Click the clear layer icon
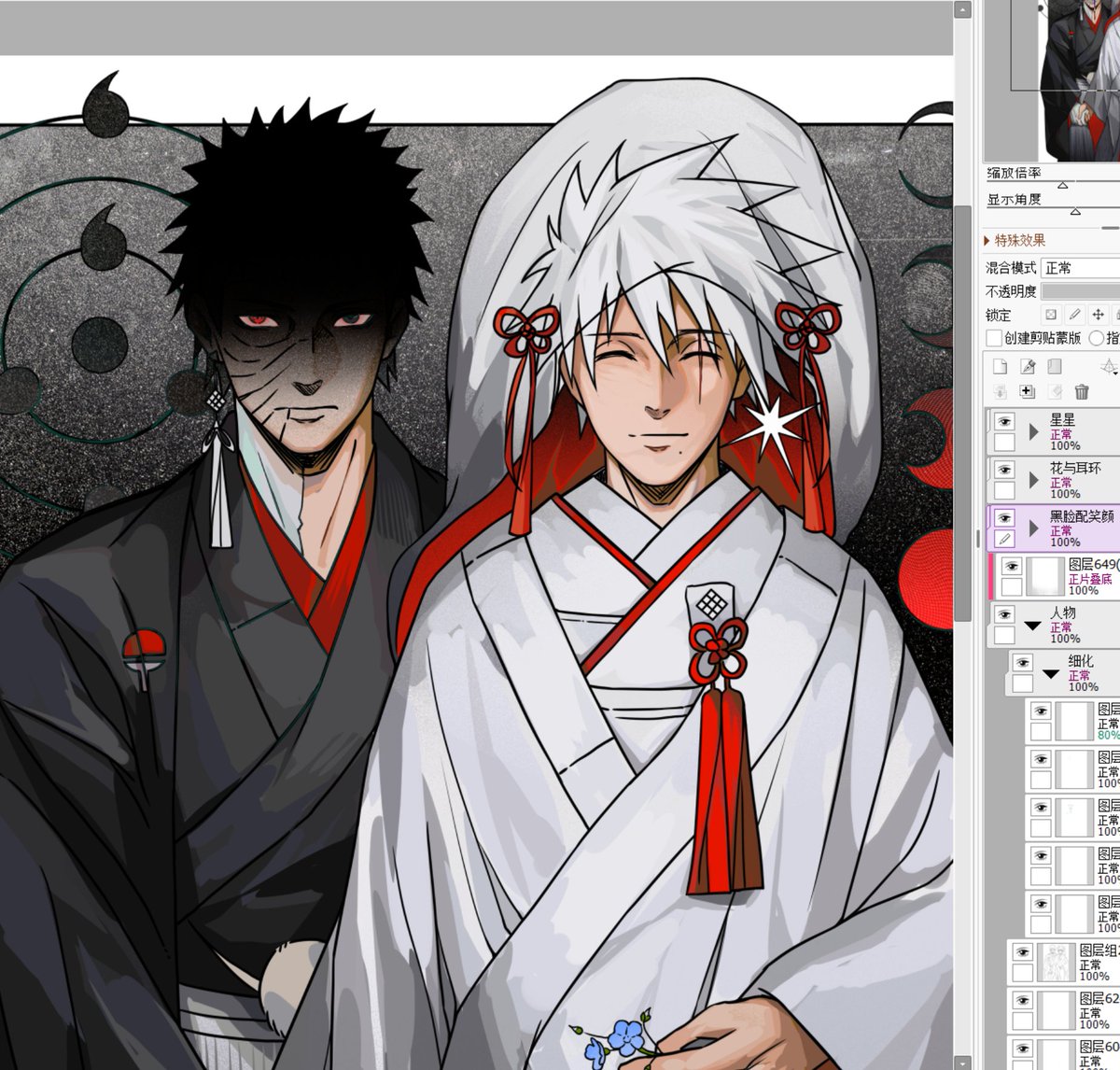This screenshot has height=1070, width=1120. point(1054,392)
